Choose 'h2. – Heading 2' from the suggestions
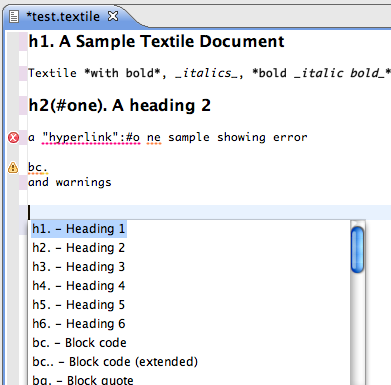The width and height of the screenshot is (391, 385). tap(79, 248)
